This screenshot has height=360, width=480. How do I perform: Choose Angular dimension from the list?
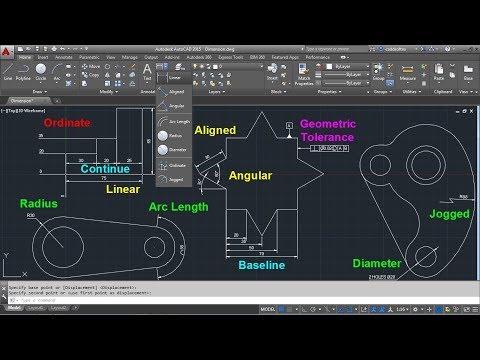174,106
